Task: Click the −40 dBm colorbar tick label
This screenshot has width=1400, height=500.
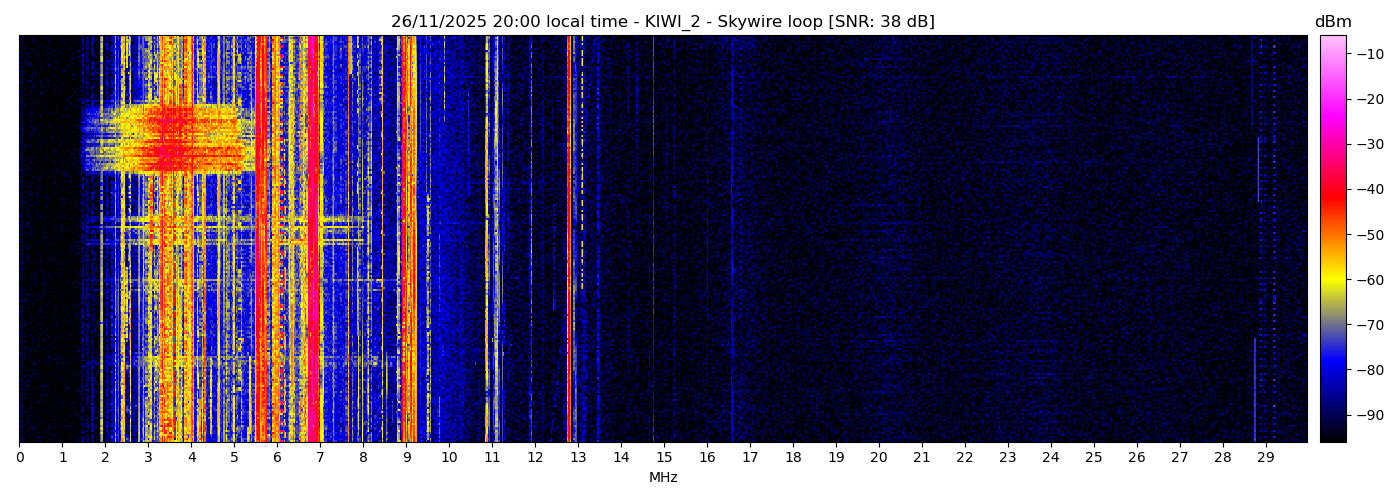Action: coord(1369,189)
